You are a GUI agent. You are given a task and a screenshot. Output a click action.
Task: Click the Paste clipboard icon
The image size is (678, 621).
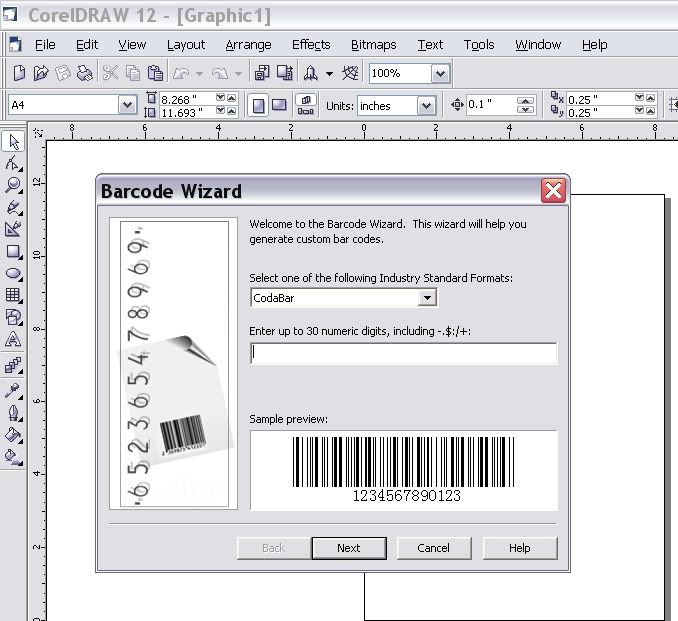(x=155, y=73)
